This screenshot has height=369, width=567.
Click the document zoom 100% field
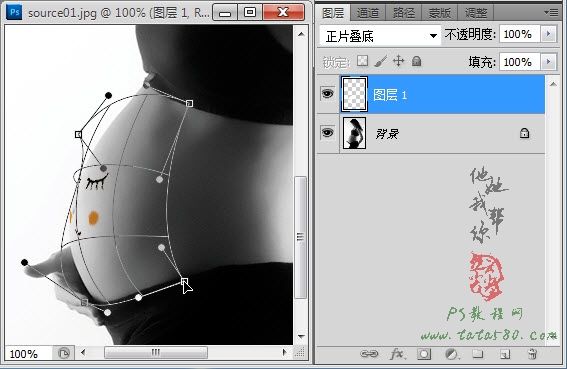tap(29, 353)
